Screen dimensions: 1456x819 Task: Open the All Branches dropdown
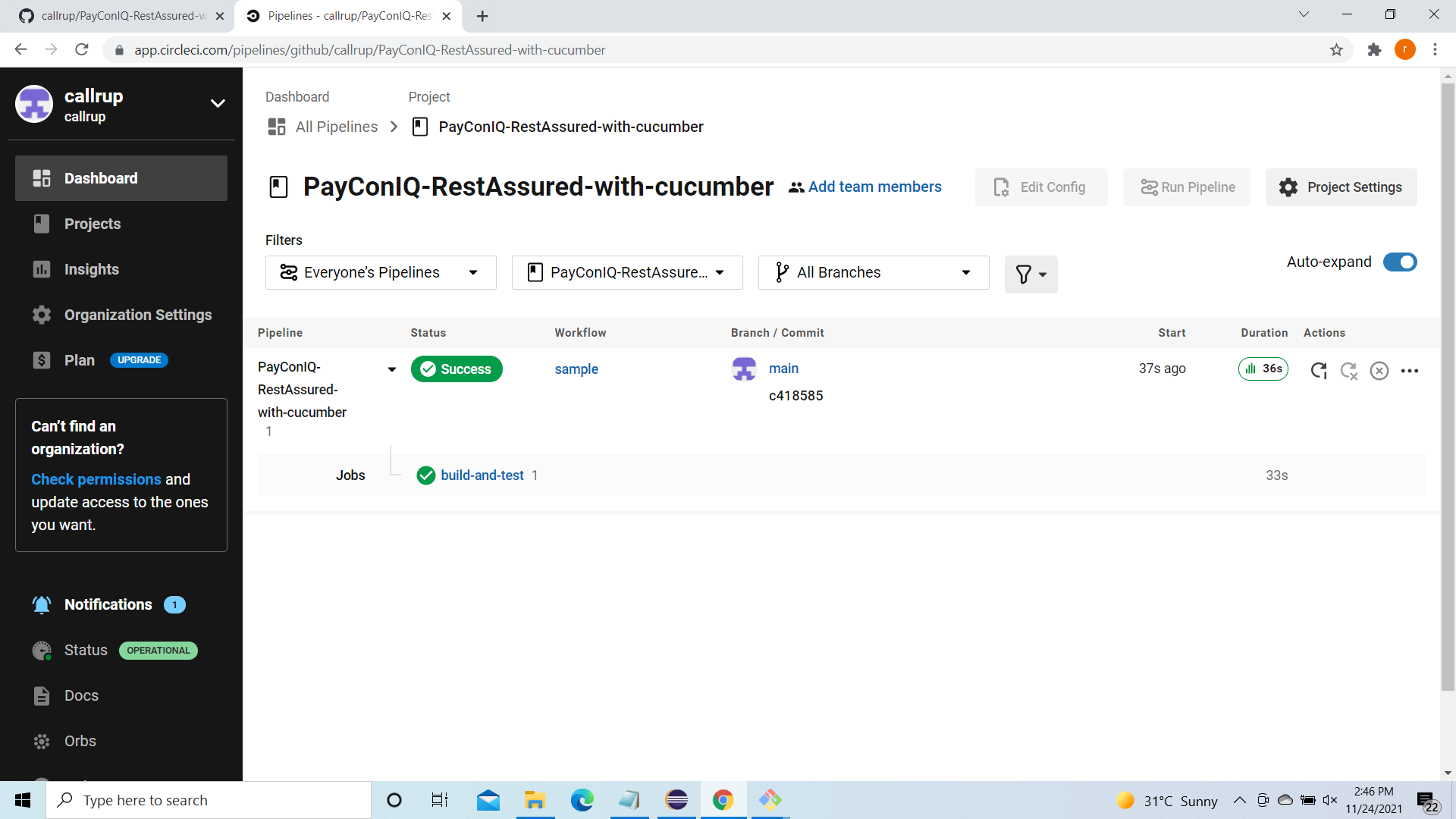tap(873, 272)
